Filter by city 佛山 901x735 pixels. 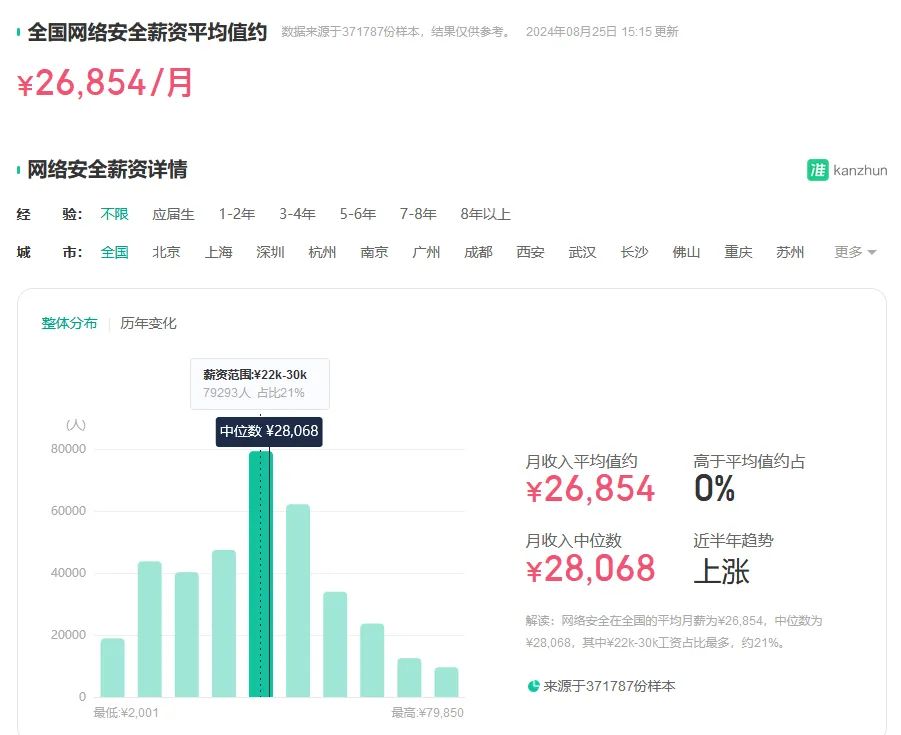click(686, 252)
